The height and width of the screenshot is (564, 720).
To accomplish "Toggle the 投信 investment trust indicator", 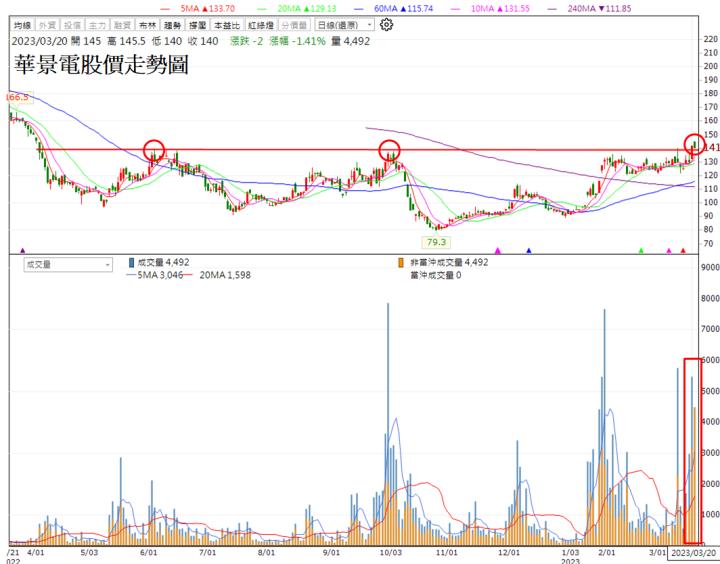I will click(x=72, y=25).
